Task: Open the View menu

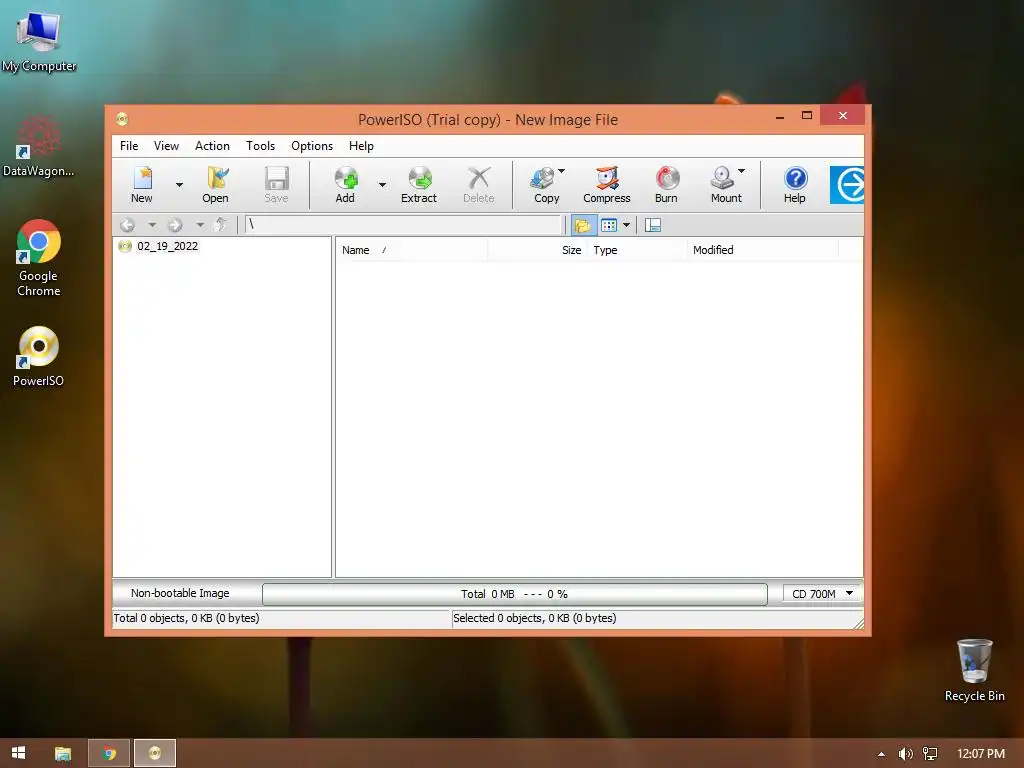Action: click(167, 146)
